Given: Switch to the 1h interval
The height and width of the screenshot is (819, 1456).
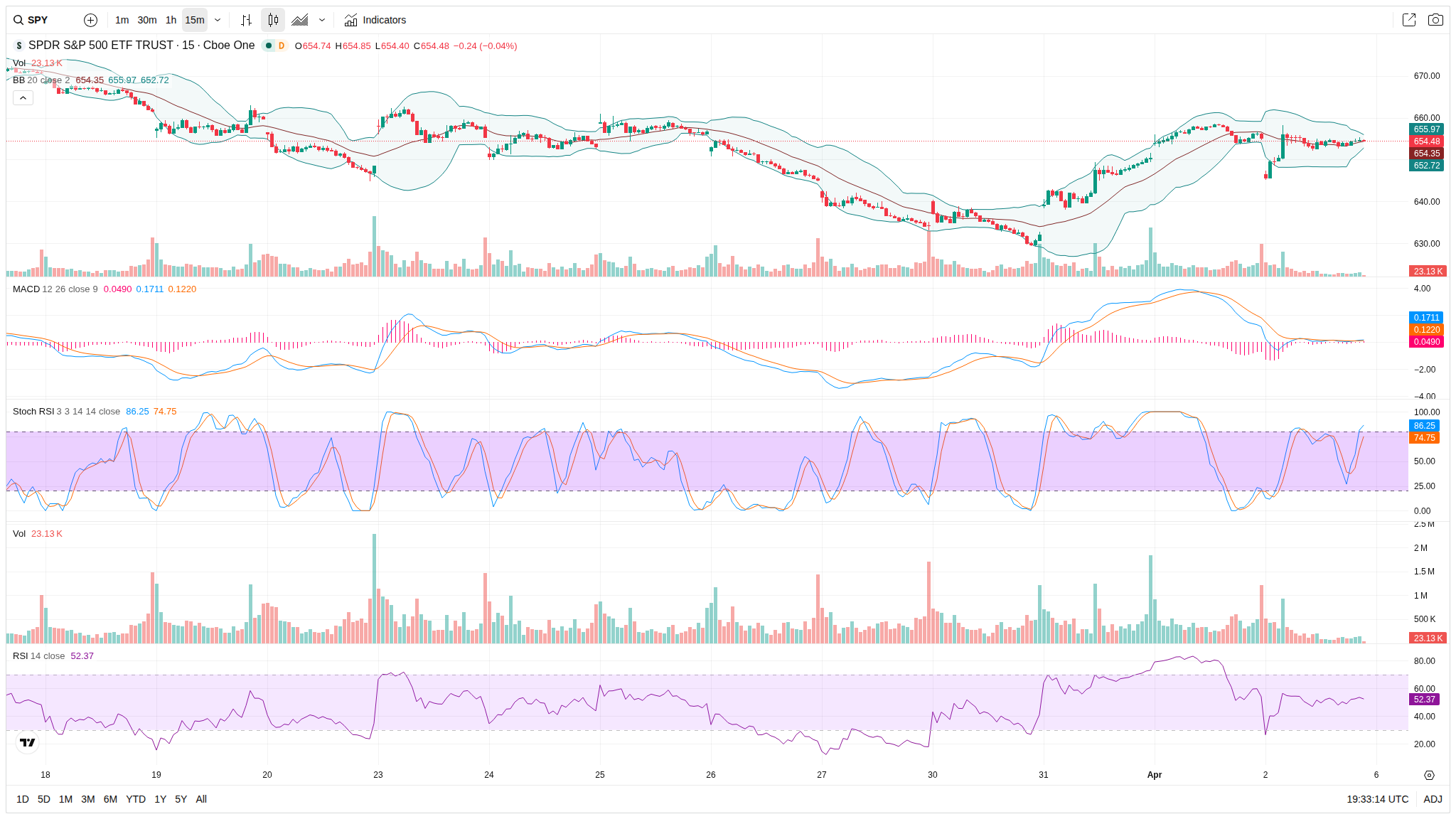Looking at the screenshot, I should click(x=171, y=20).
